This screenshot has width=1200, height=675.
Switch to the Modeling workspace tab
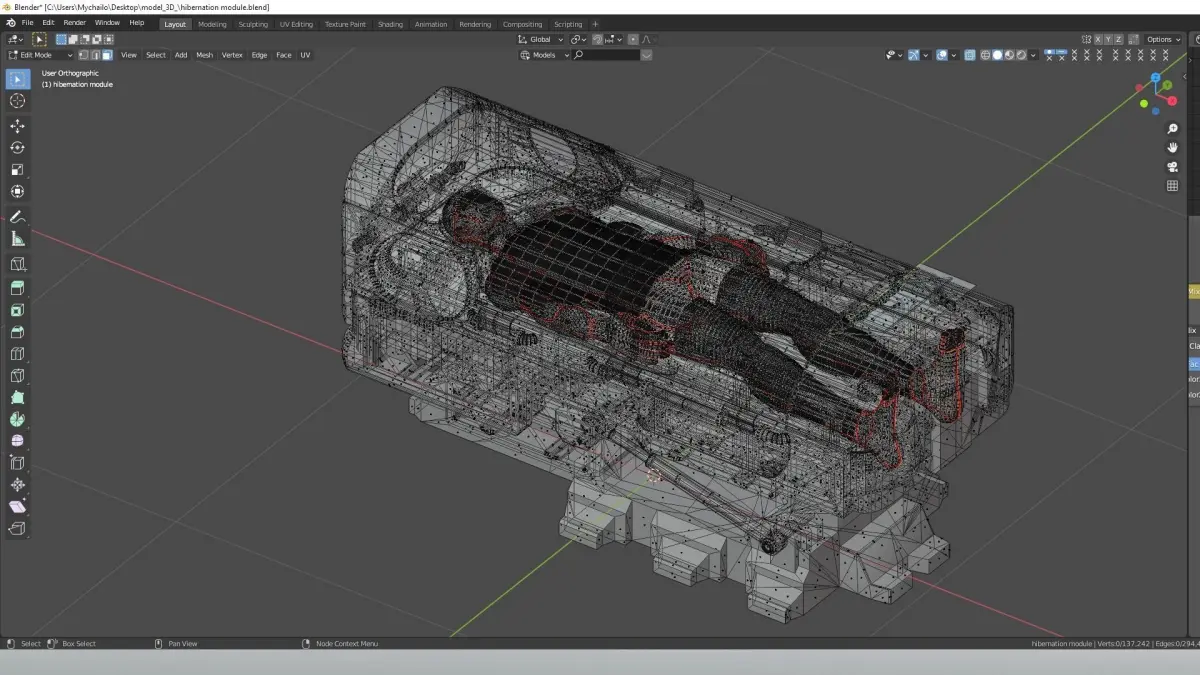click(x=212, y=24)
